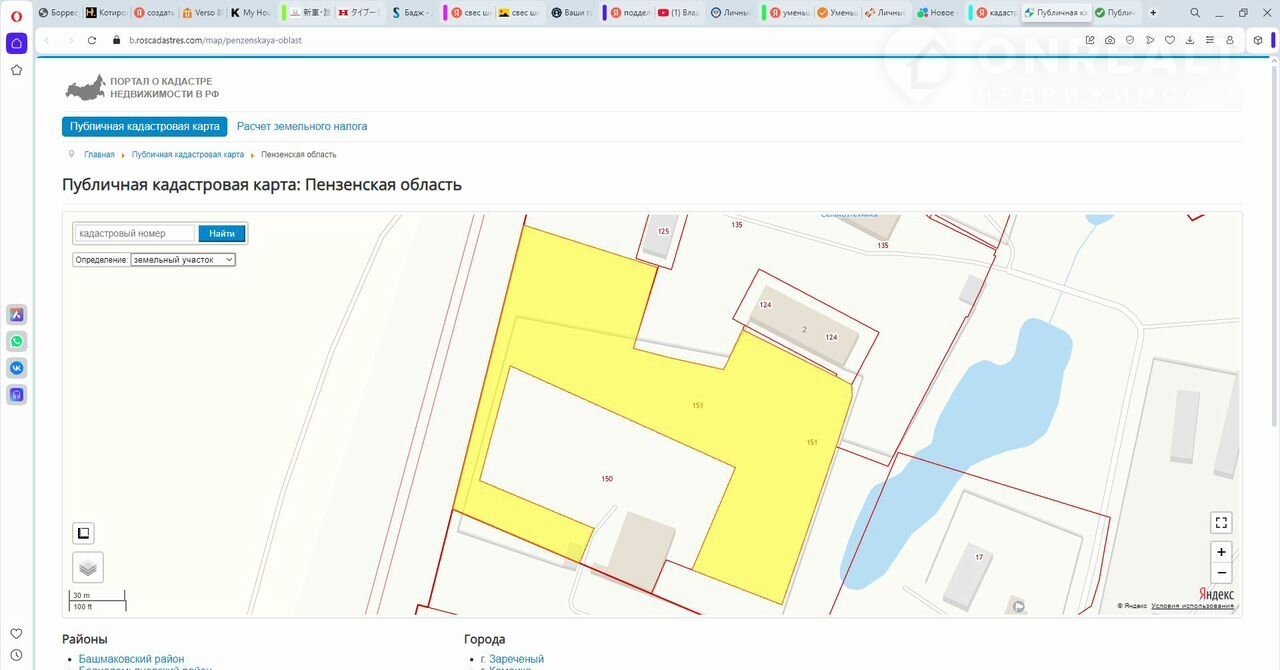This screenshot has height=670, width=1280.
Task: Open the browser downloads icon
Action: [1190, 40]
